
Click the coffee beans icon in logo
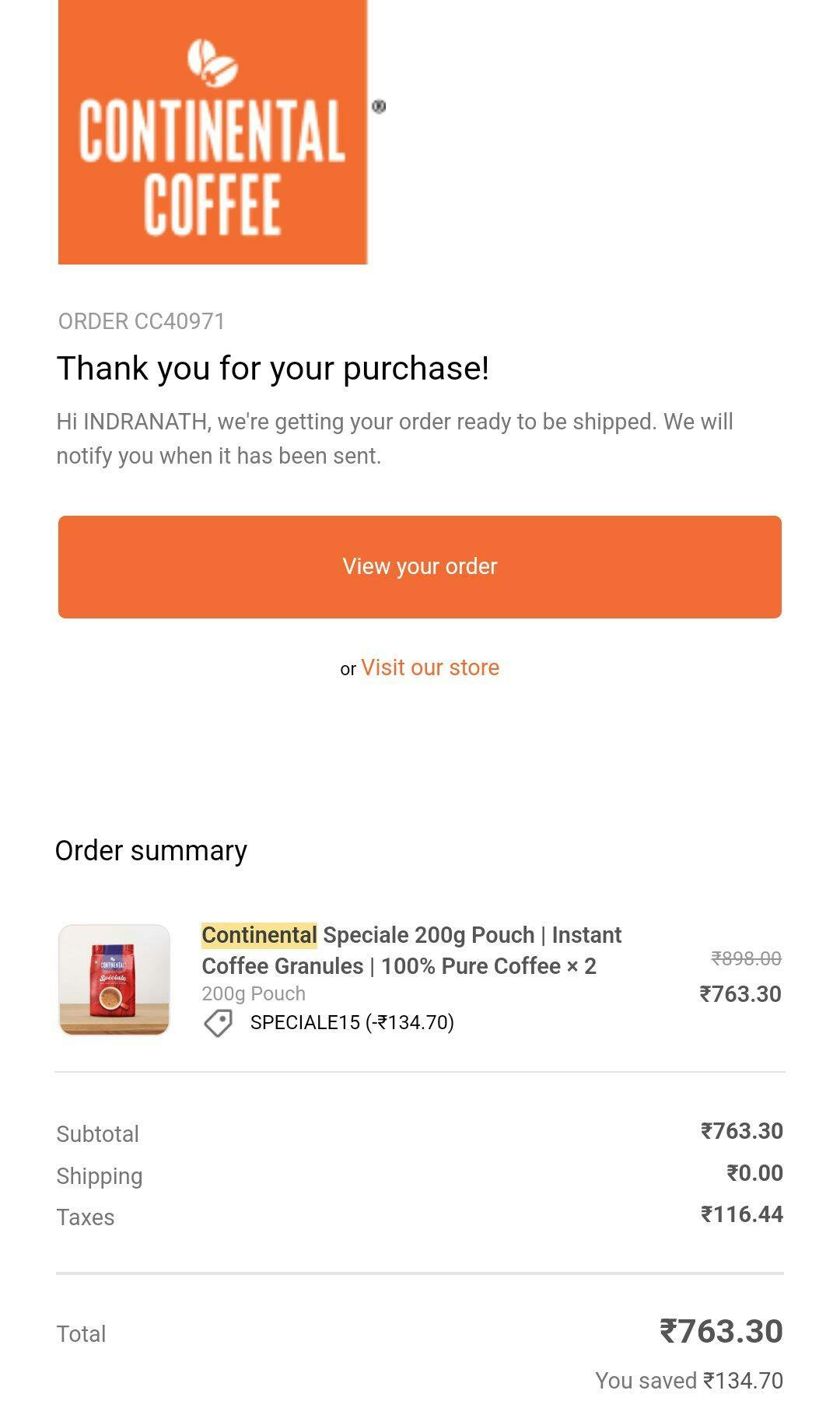pos(212,61)
